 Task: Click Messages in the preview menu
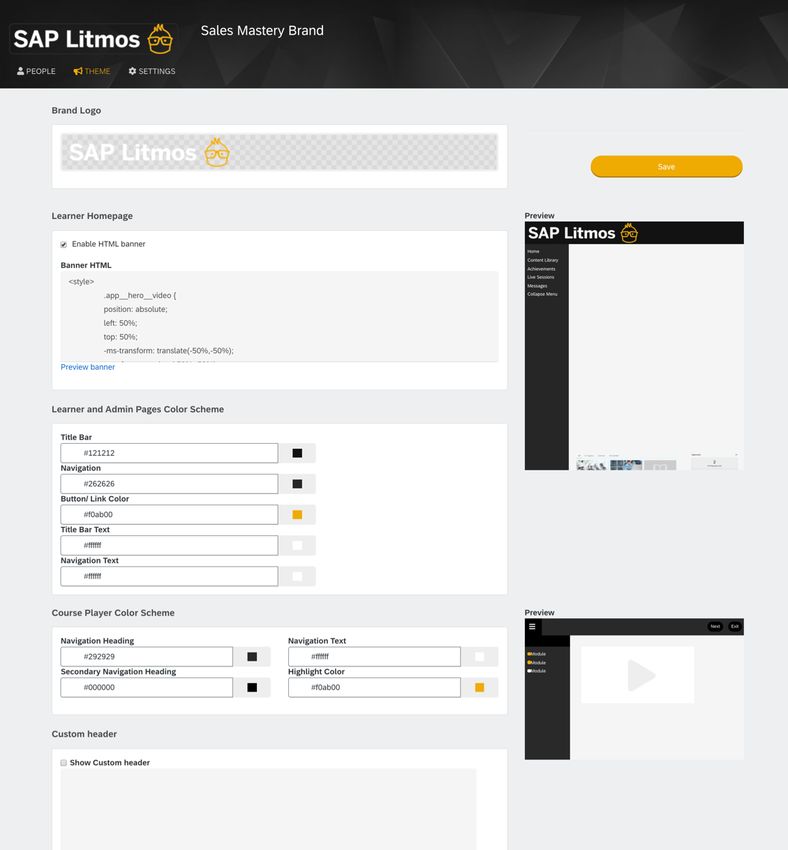(x=537, y=286)
